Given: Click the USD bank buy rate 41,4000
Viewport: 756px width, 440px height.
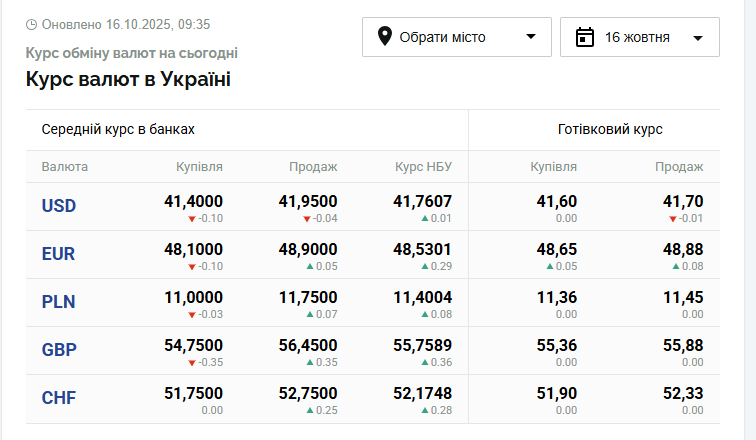Looking at the screenshot, I should tap(193, 202).
